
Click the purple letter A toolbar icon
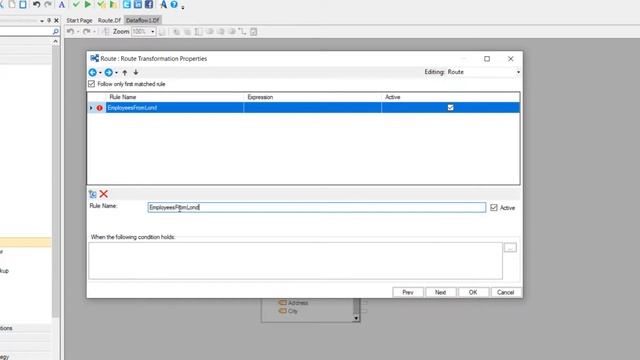coord(62,4)
